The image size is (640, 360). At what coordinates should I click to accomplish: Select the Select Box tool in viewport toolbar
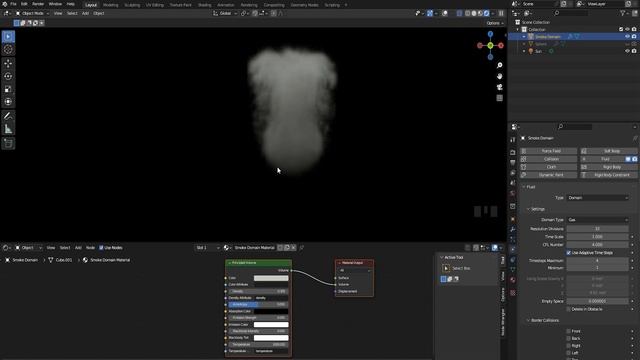click(8, 37)
